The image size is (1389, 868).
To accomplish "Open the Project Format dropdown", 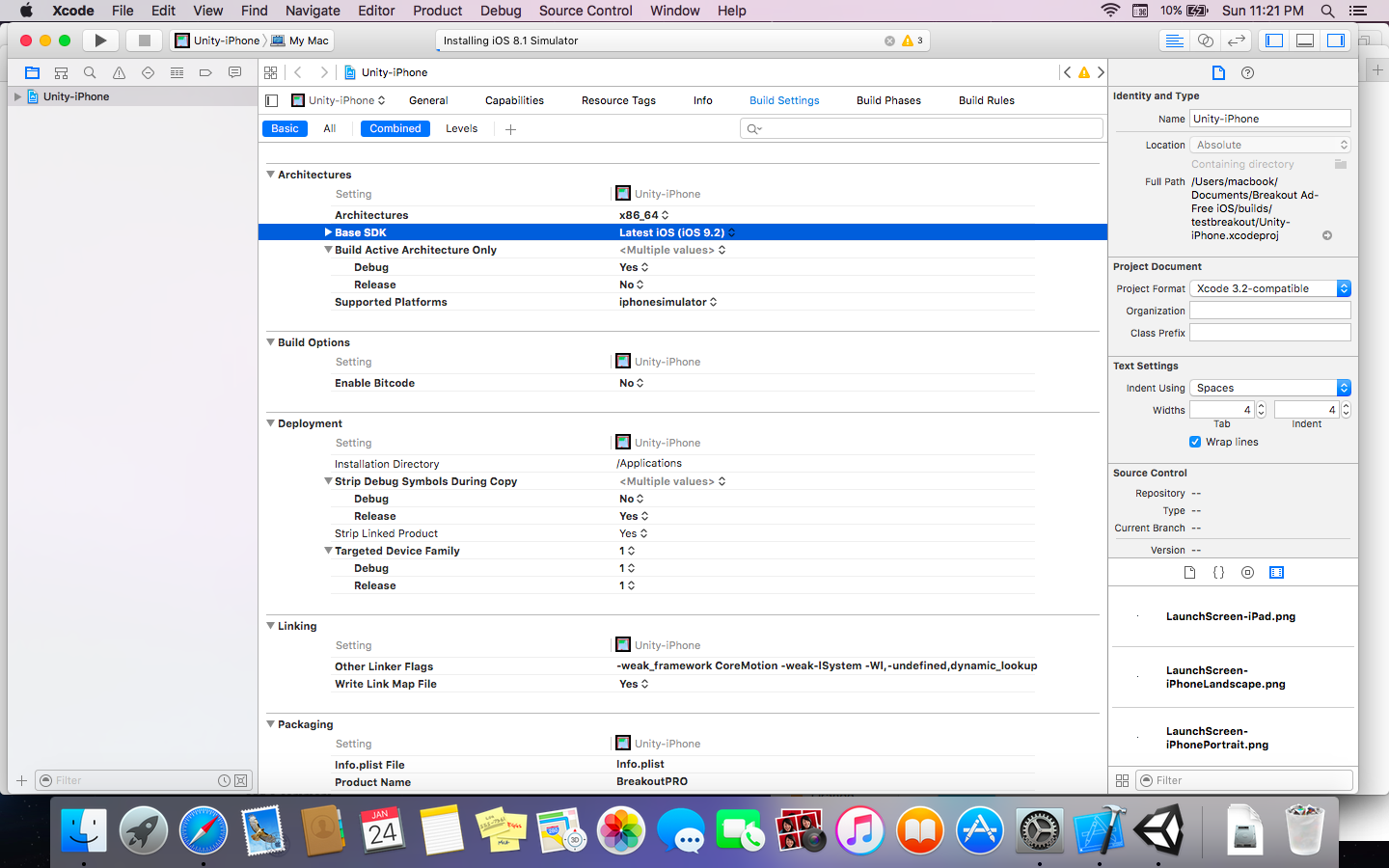I will click(1270, 288).
